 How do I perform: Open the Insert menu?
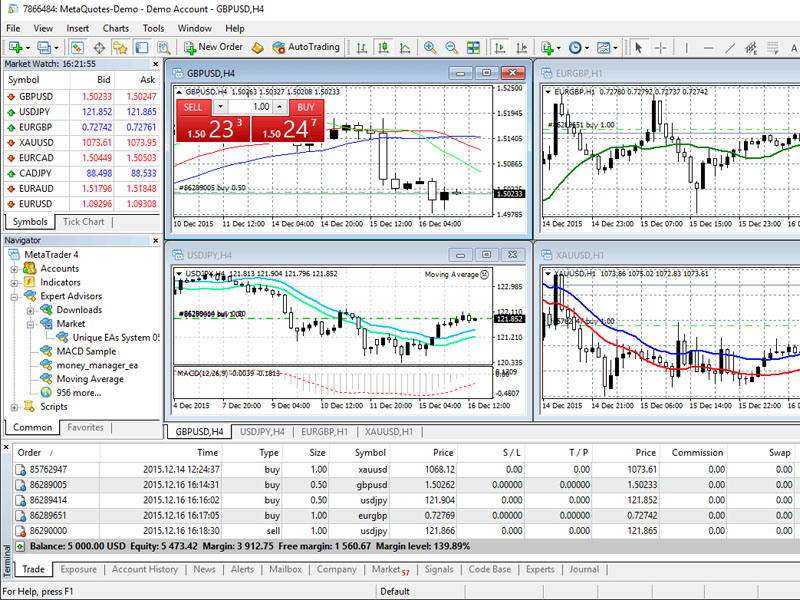[x=78, y=29]
